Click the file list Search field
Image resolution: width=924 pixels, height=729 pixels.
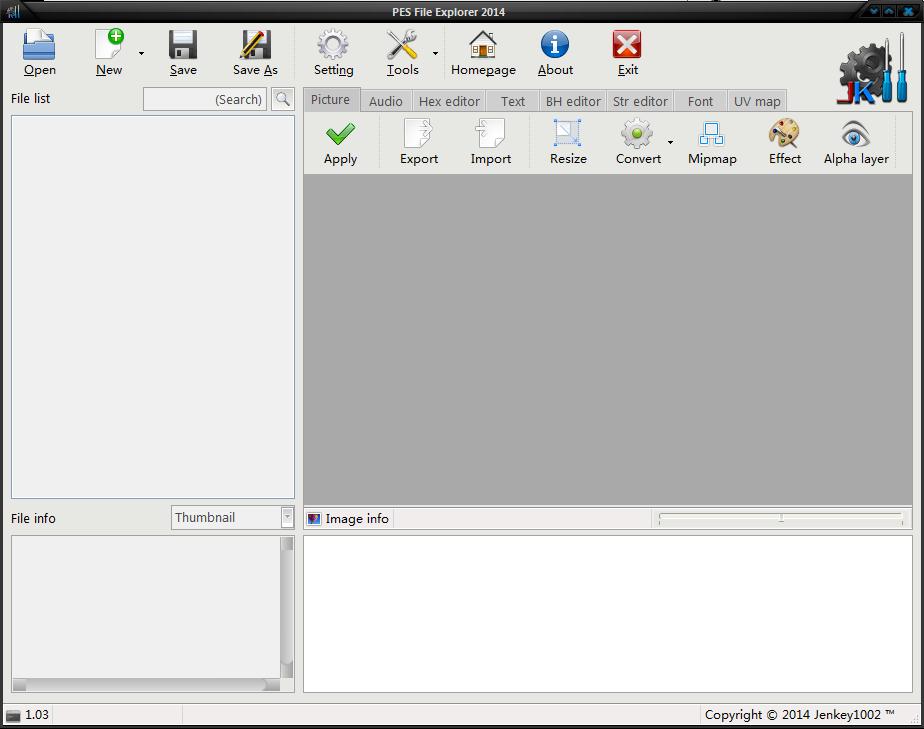click(x=204, y=99)
